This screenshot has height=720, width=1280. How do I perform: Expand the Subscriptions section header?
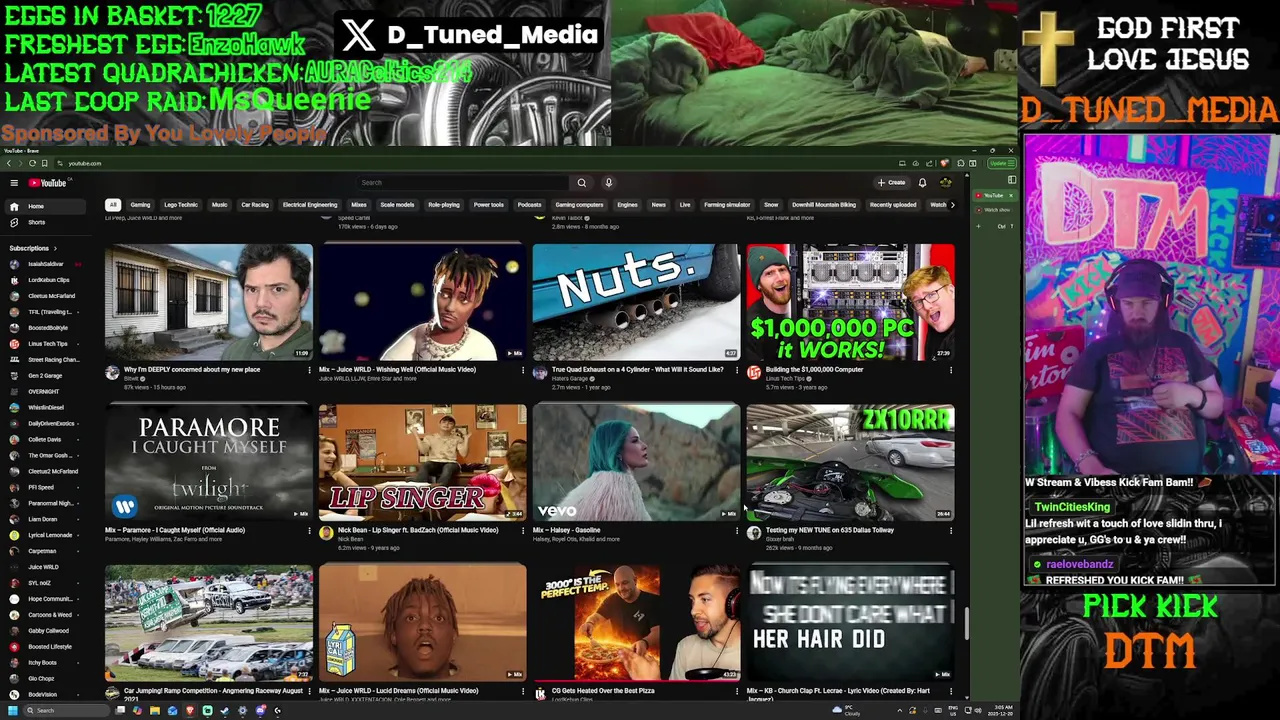coord(33,248)
